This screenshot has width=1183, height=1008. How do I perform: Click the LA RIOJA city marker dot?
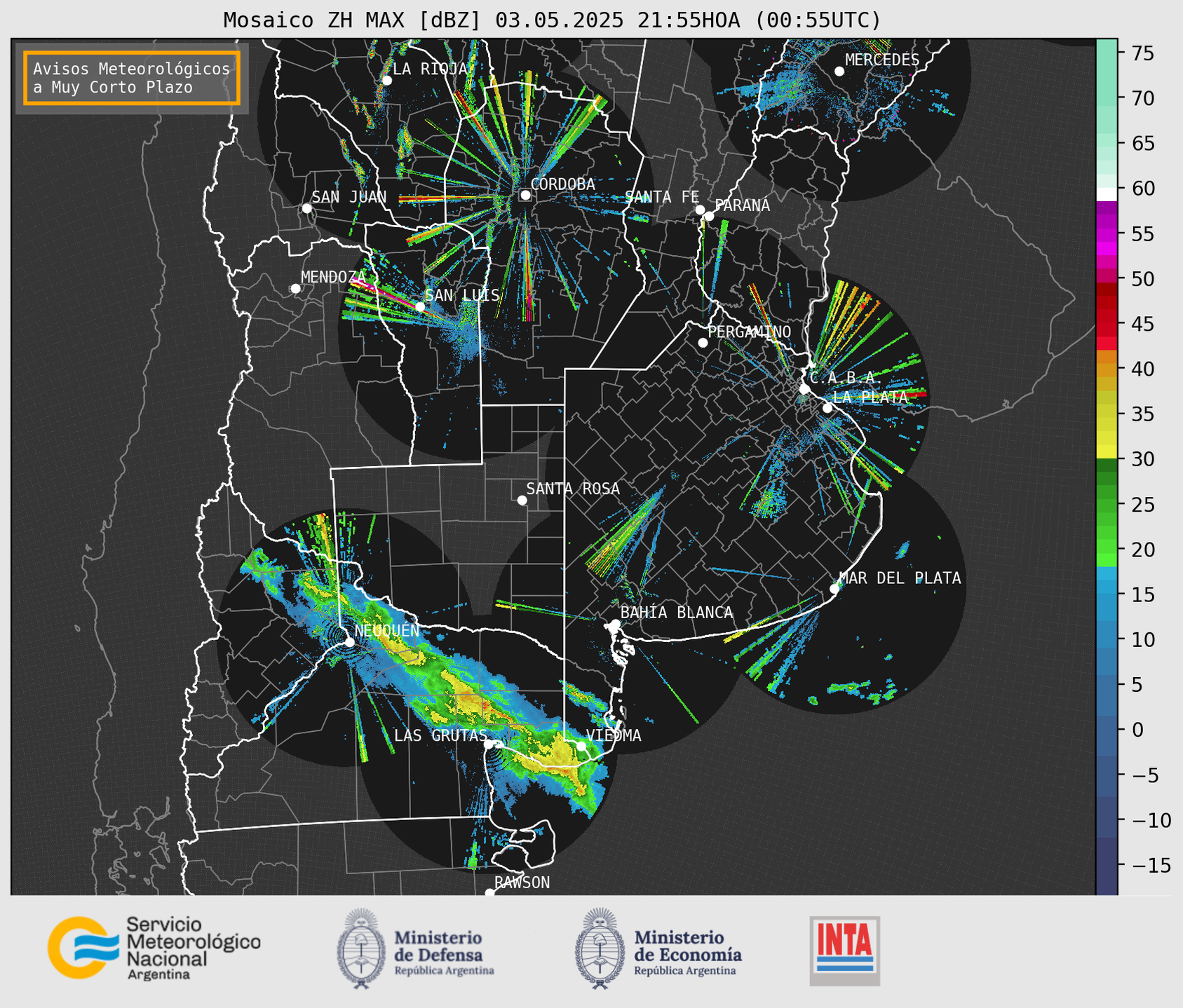click(x=386, y=81)
